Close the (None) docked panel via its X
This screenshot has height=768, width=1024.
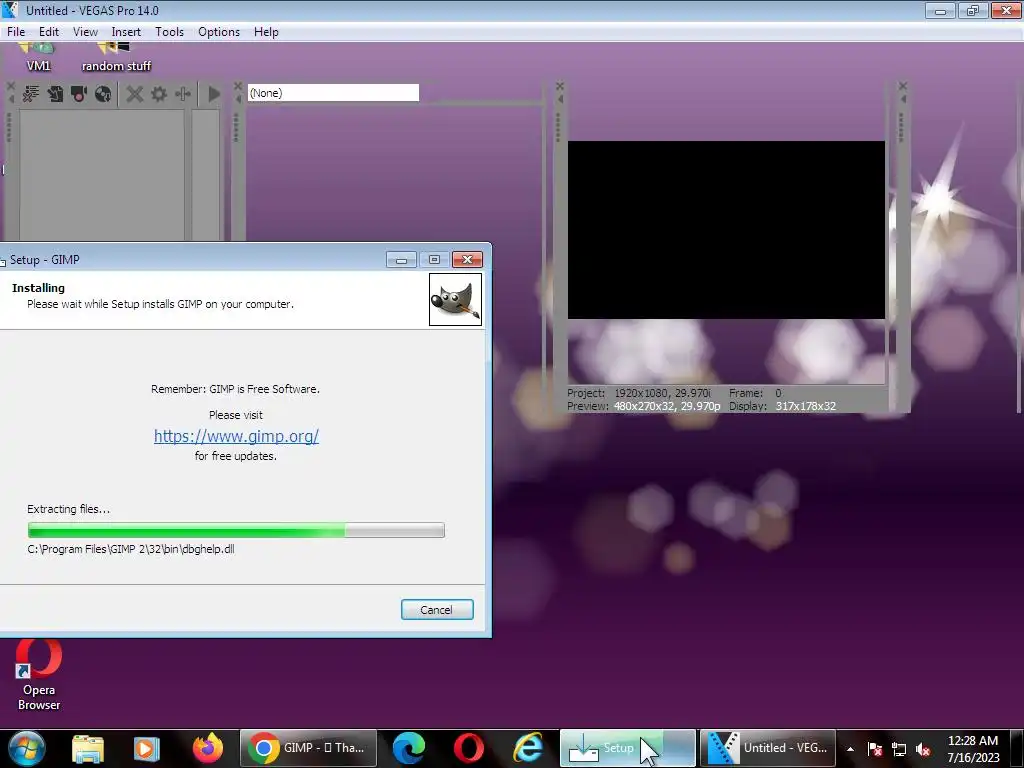pyautogui.click(x=238, y=86)
